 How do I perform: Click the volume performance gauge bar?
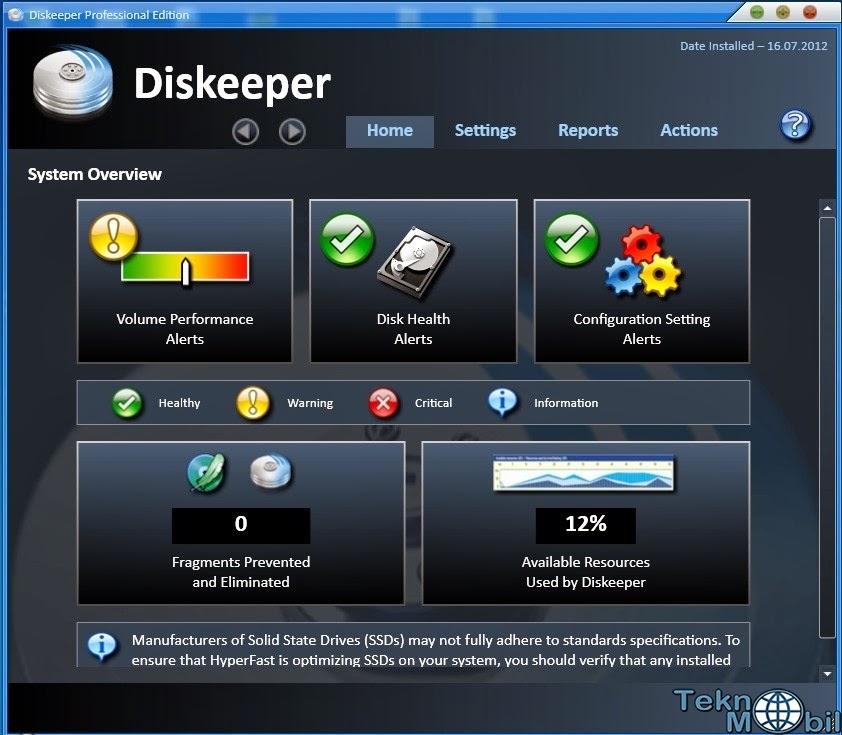pos(185,267)
